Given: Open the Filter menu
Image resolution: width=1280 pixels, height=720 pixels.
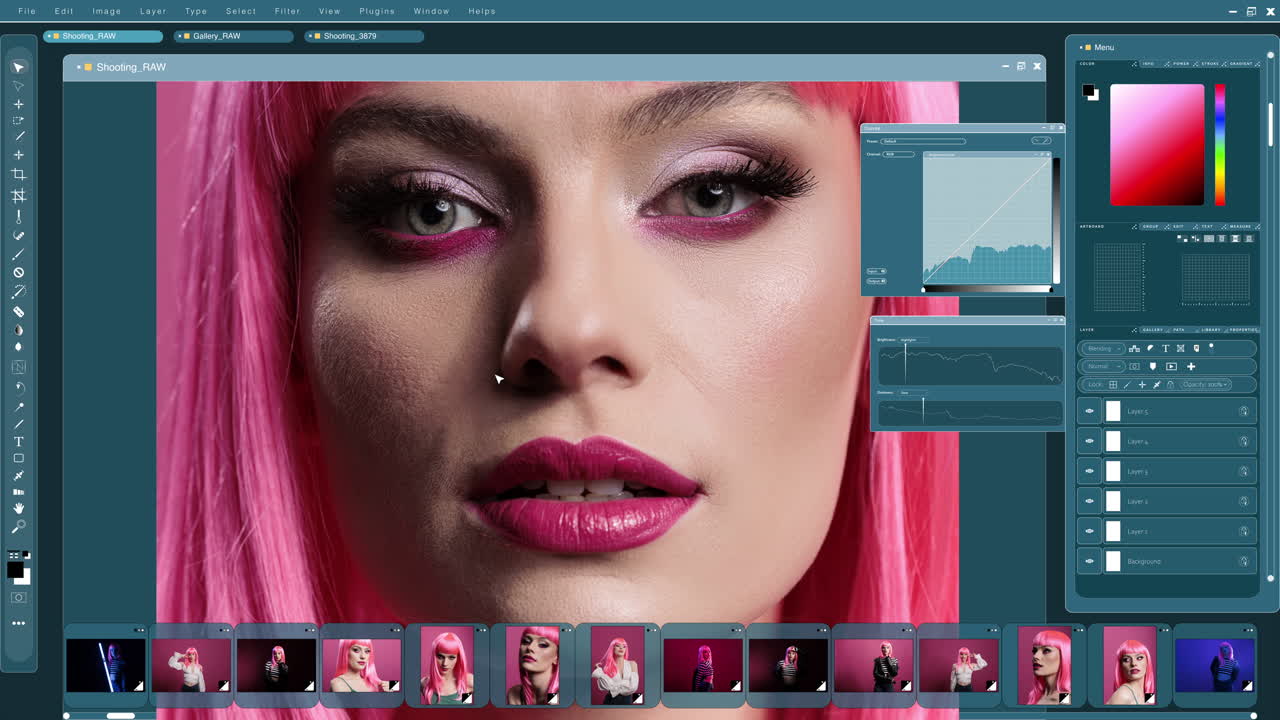Looking at the screenshot, I should pyautogui.click(x=287, y=11).
